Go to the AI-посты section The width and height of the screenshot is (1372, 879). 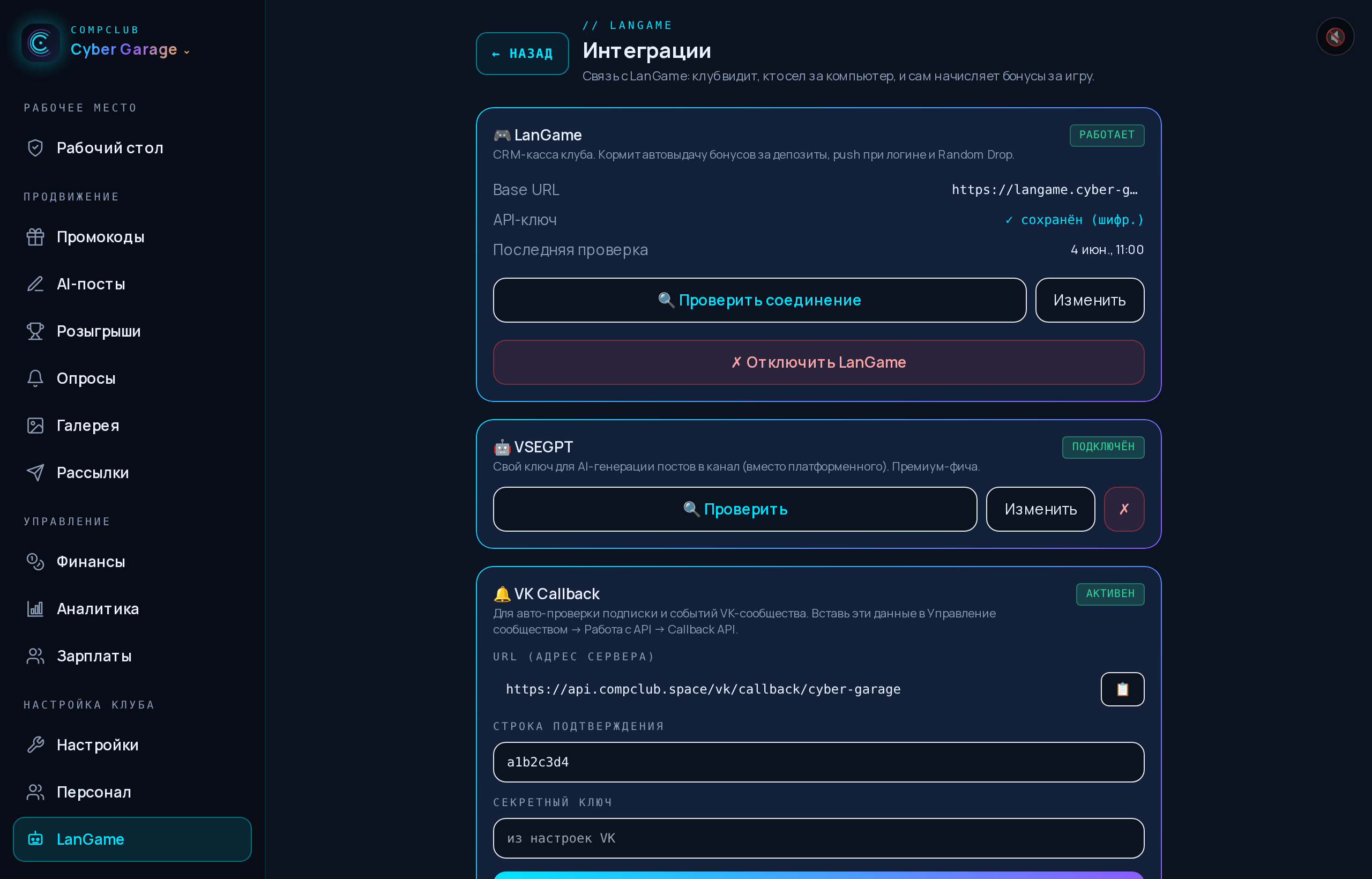tap(132, 284)
